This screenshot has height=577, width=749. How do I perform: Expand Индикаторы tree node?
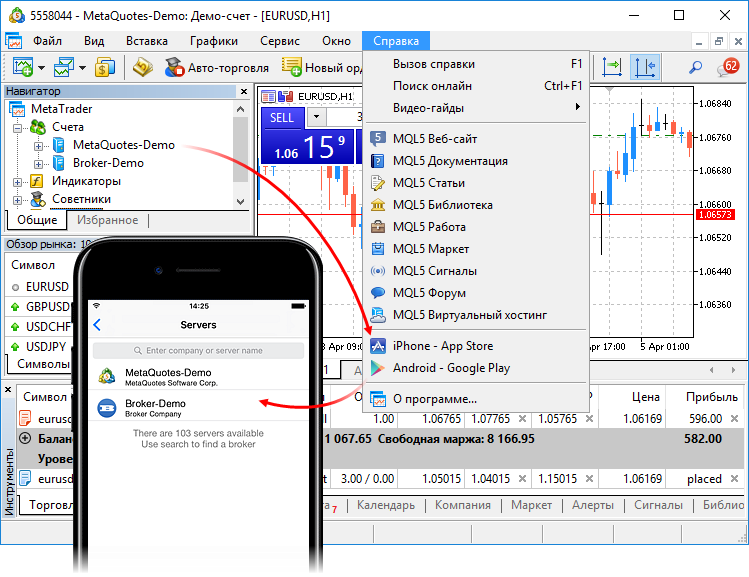pyautogui.click(x=18, y=182)
